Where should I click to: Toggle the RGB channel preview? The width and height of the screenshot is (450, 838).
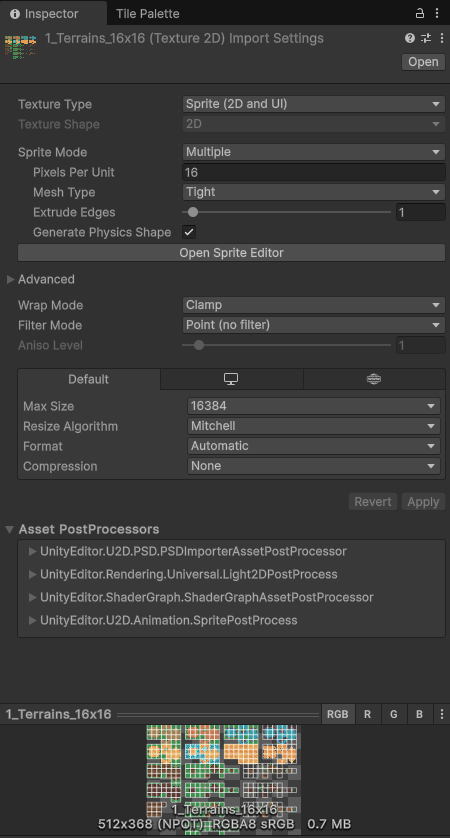point(338,714)
